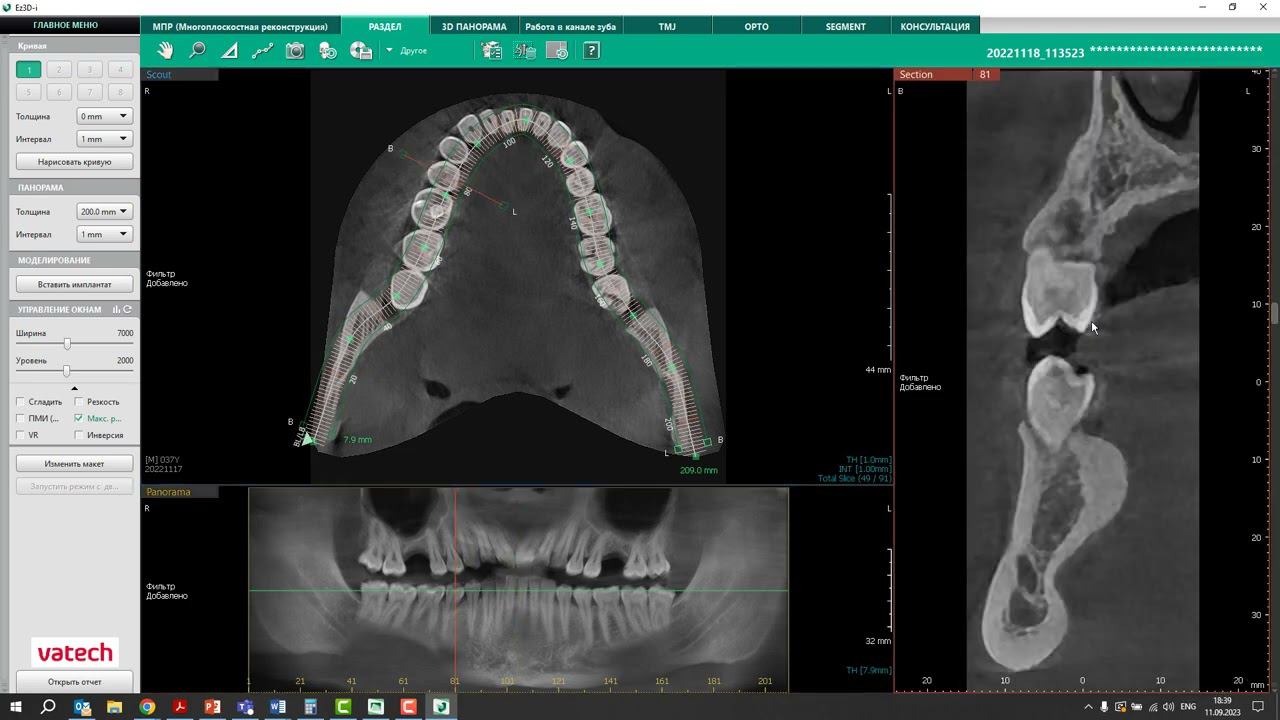1280x720 pixels.
Task: Select the polyline measurement tool
Action: [x=262, y=50]
